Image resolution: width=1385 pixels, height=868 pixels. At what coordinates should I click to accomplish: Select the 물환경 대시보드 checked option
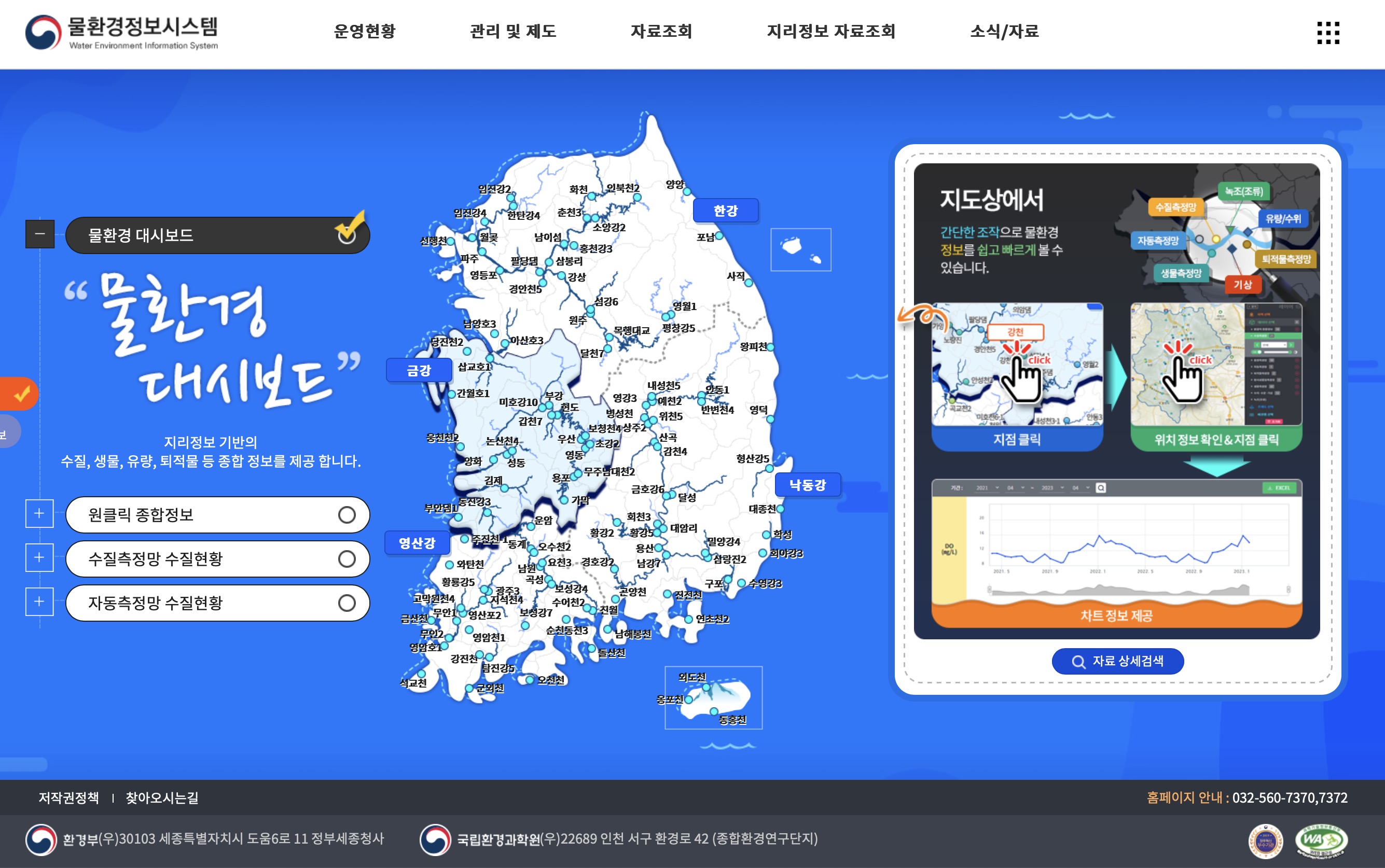pyautogui.click(x=218, y=235)
